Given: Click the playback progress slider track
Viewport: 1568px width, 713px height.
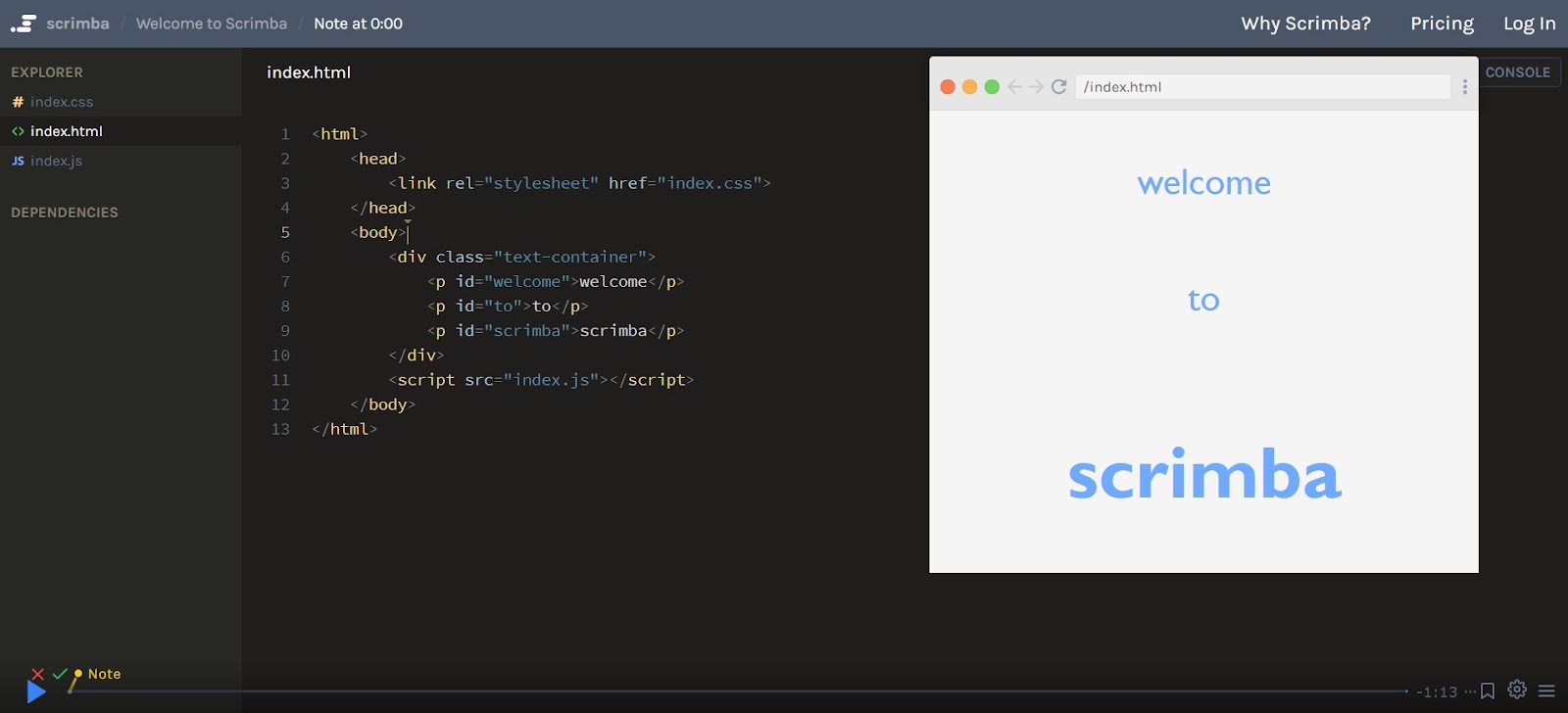Looking at the screenshot, I should point(740,691).
